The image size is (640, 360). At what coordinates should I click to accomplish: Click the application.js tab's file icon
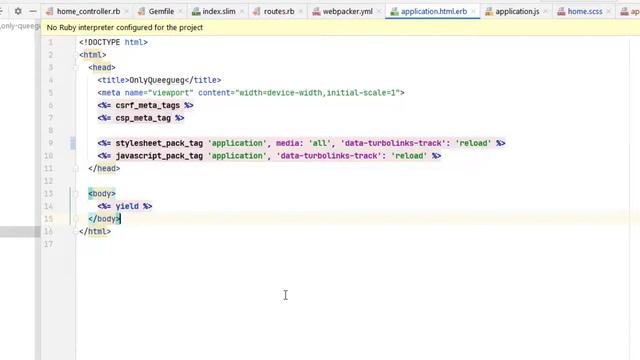point(489,11)
